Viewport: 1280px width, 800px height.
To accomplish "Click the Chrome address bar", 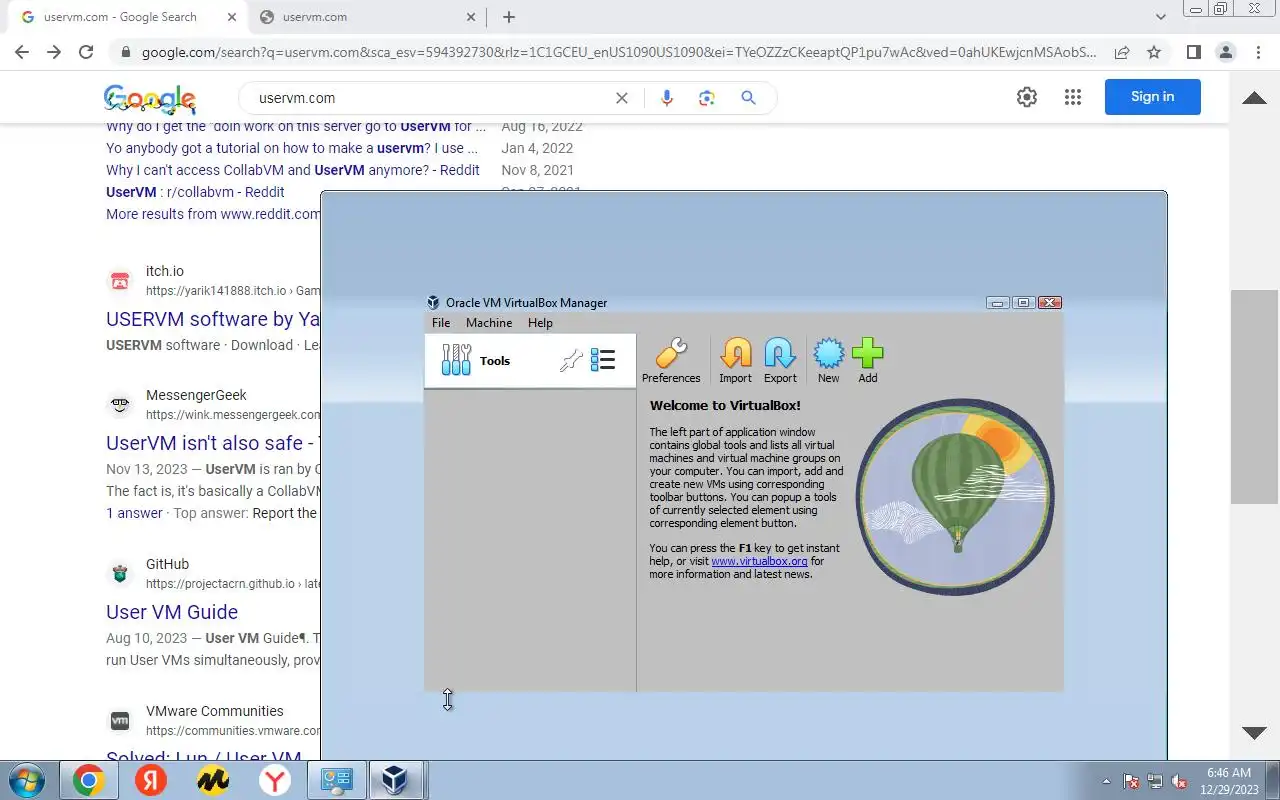I will pos(618,52).
